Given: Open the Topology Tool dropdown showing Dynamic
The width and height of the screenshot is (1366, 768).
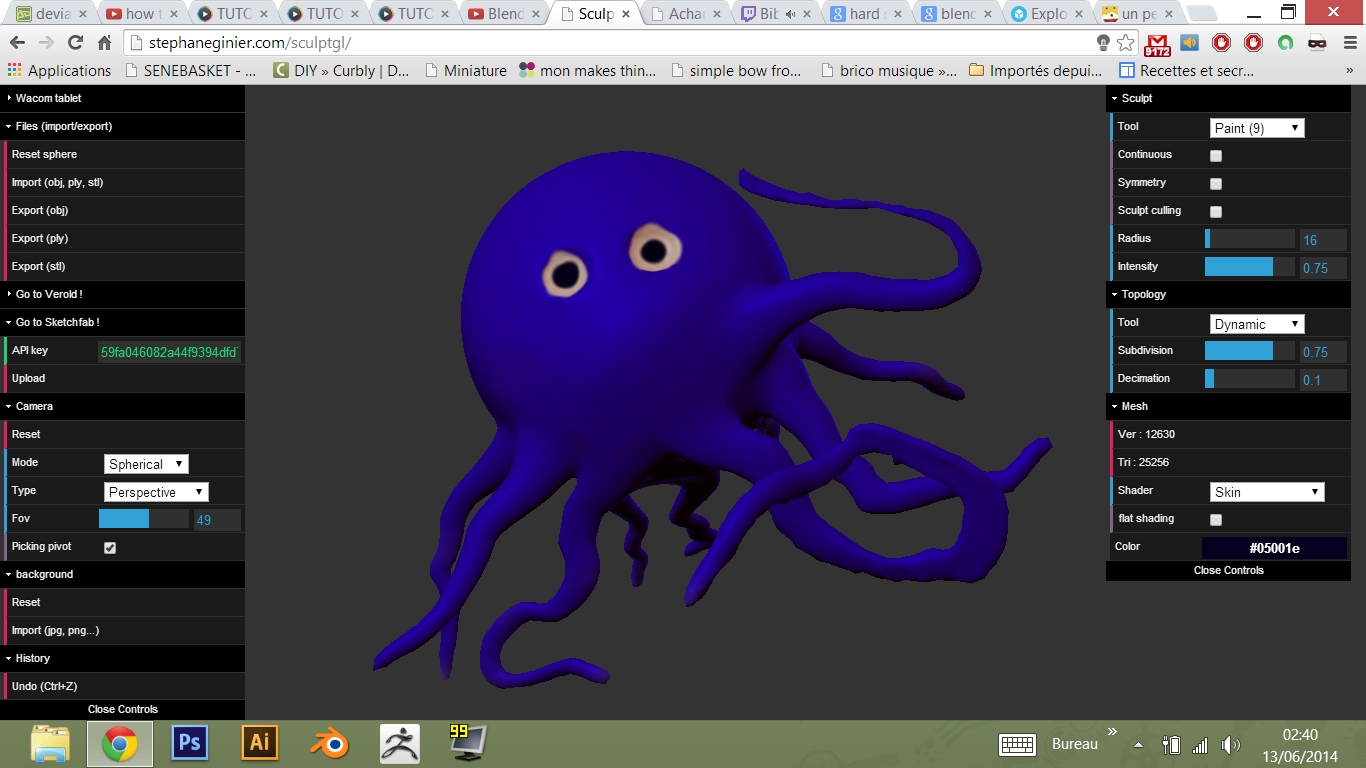Looking at the screenshot, I should [x=1257, y=324].
